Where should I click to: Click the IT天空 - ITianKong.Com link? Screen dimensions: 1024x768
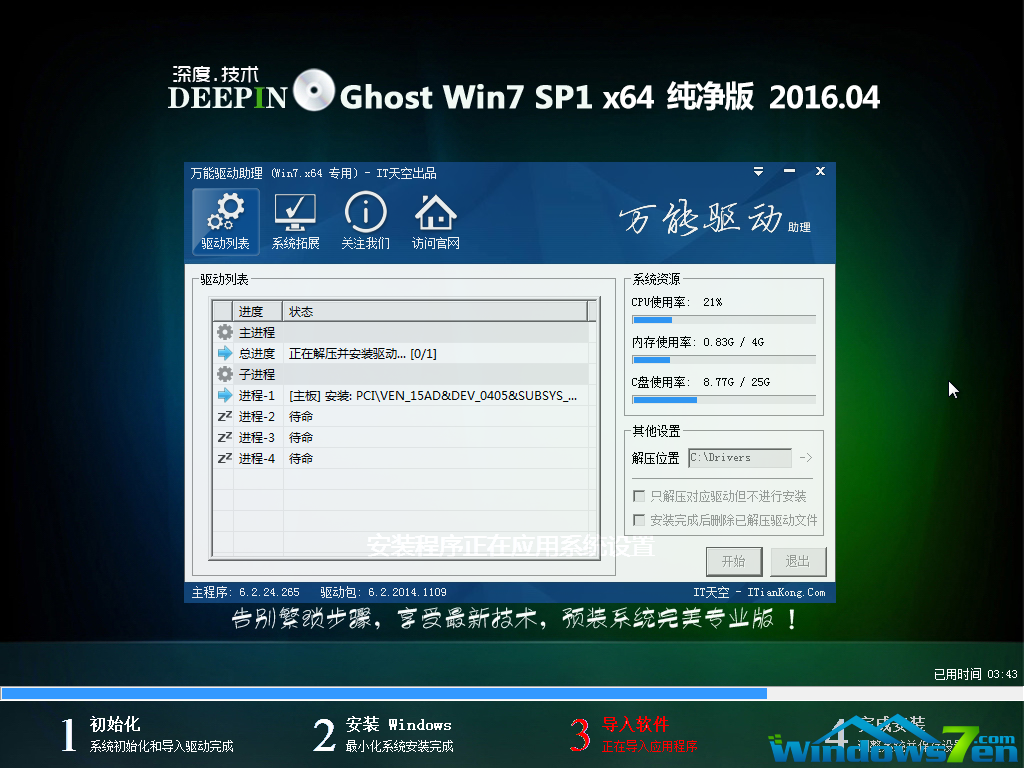(759, 592)
